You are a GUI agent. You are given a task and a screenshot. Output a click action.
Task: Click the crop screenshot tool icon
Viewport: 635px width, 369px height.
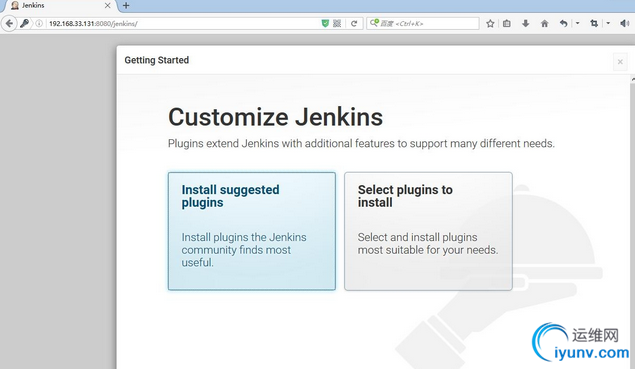tap(594, 23)
